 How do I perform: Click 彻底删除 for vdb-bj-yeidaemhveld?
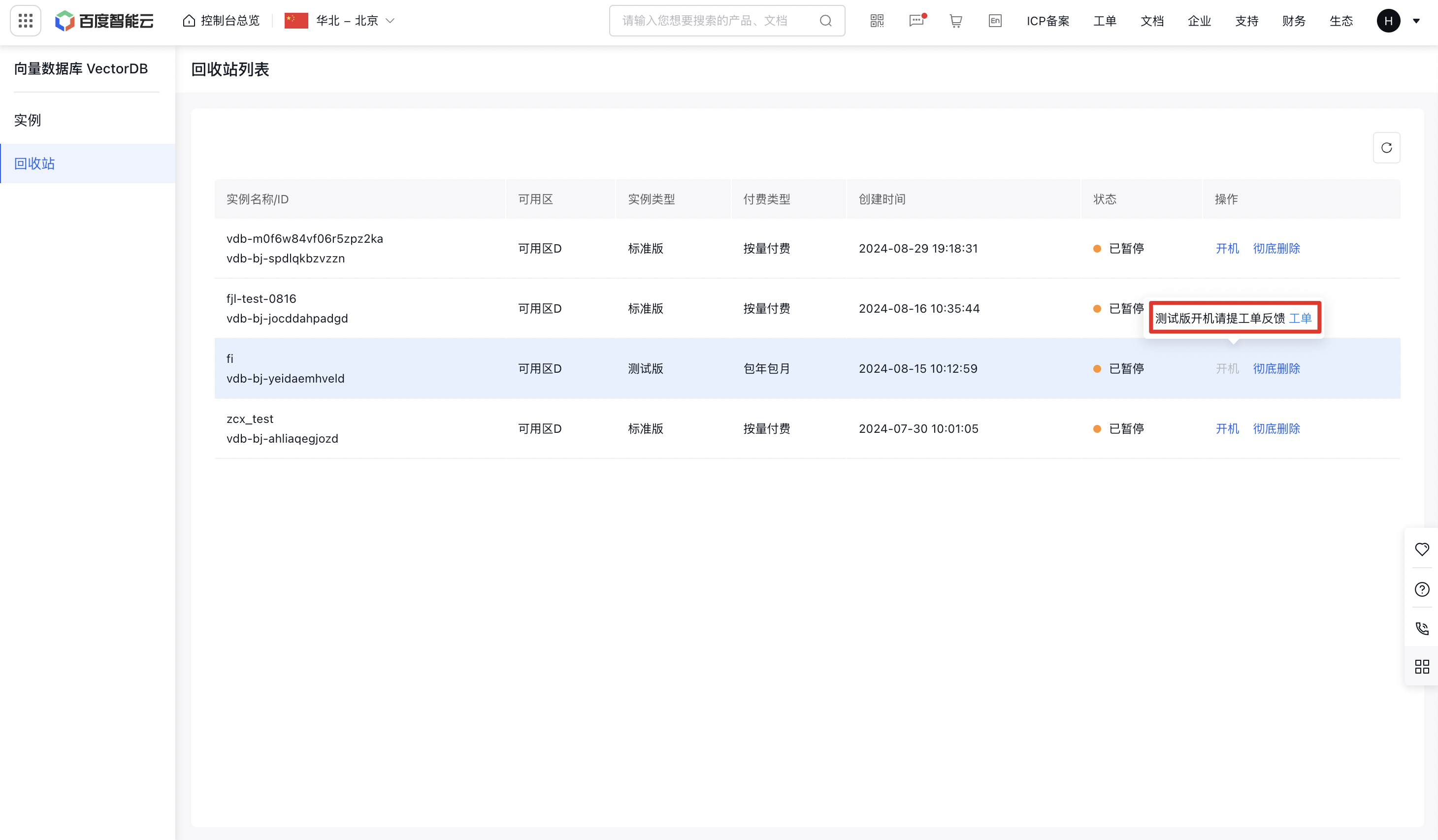pyautogui.click(x=1276, y=369)
